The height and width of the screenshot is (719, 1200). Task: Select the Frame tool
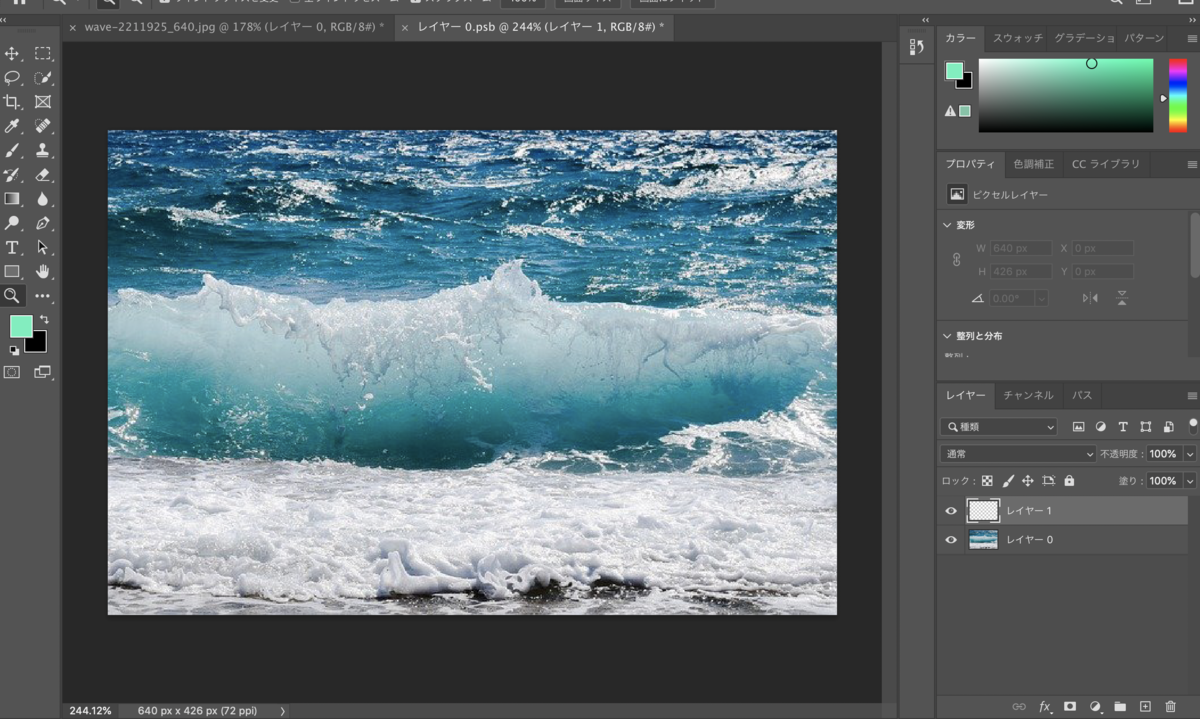pos(43,102)
